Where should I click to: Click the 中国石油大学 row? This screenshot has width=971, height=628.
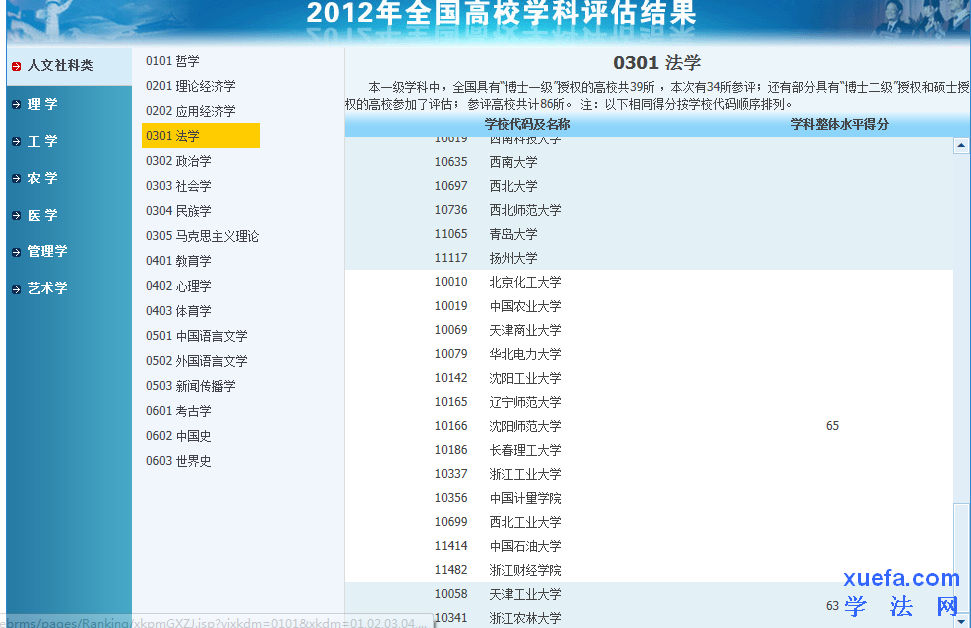pyautogui.click(x=648, y=546)
